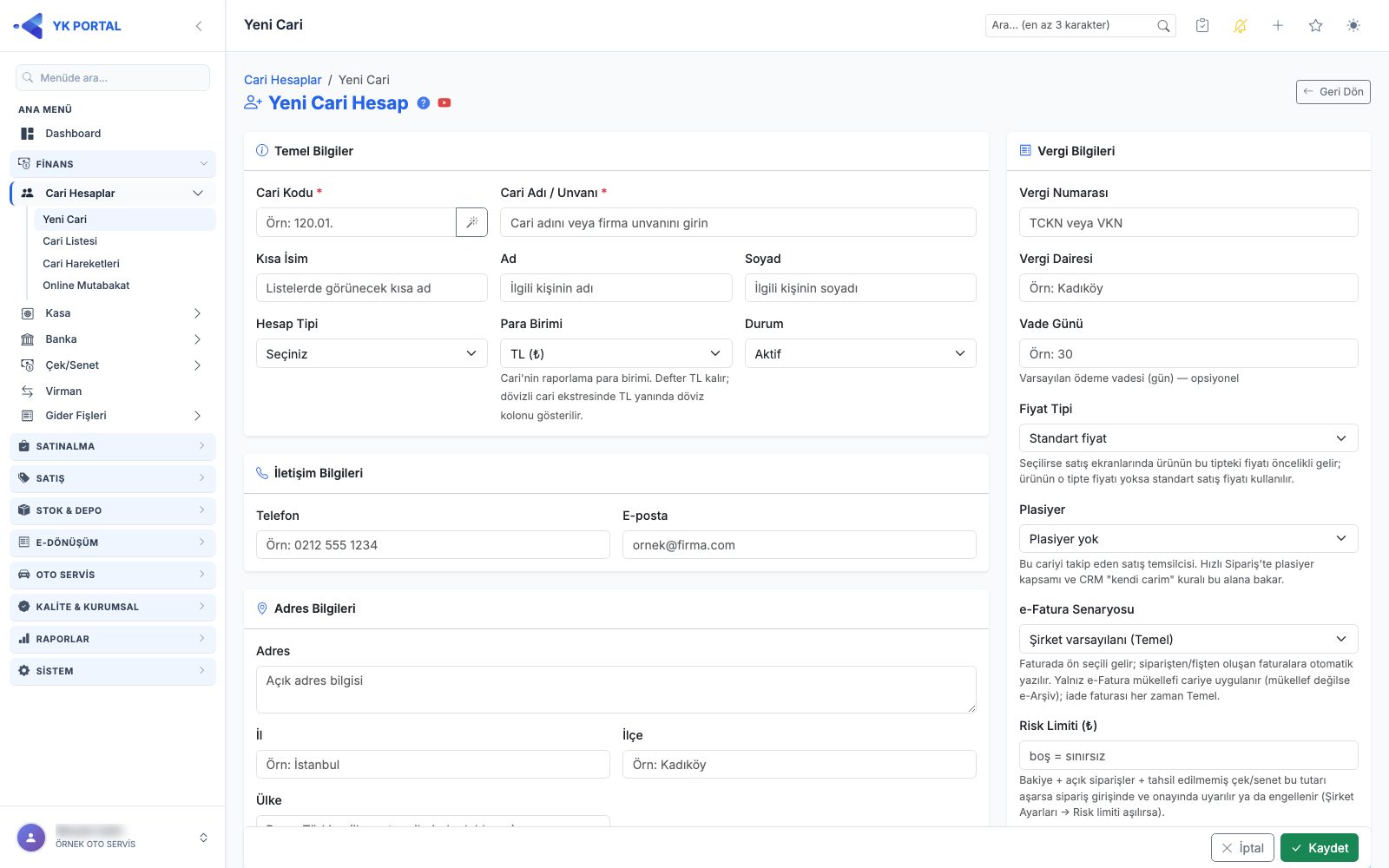
Task: Expand STOK & DEPO section
Action: 113,510
